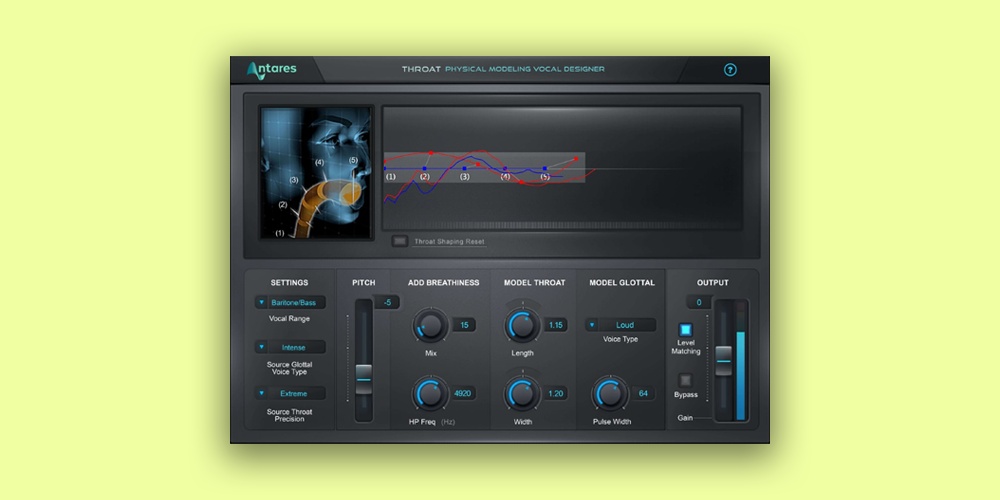Click the Output Gain fader handle
The height and width of the screenshot is (500, 1000).
pos(723,353)
